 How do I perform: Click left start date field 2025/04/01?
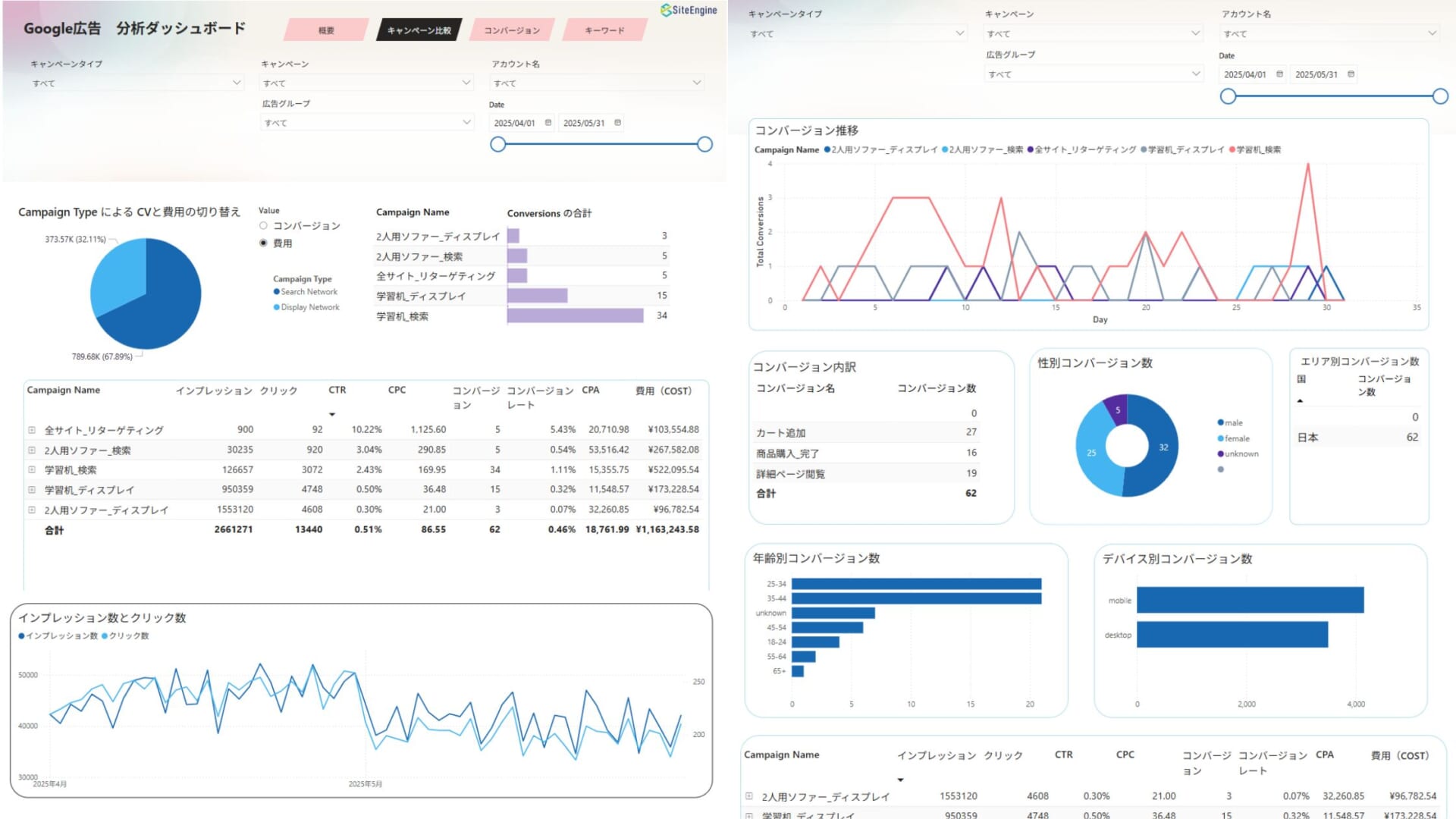click(516, 123)
